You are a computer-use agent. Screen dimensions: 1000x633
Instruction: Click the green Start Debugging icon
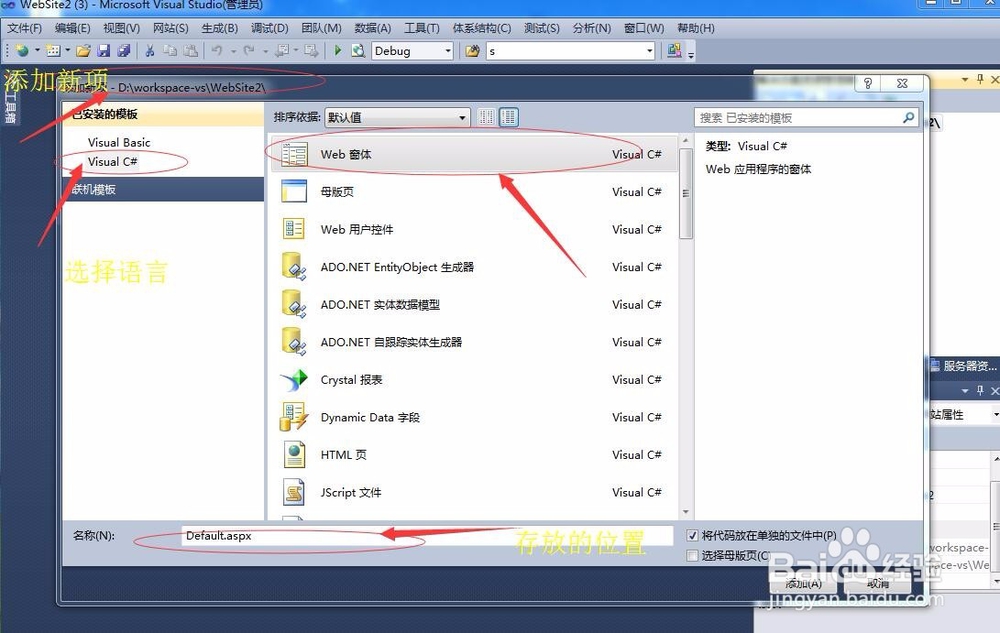[x=338, y=50]
